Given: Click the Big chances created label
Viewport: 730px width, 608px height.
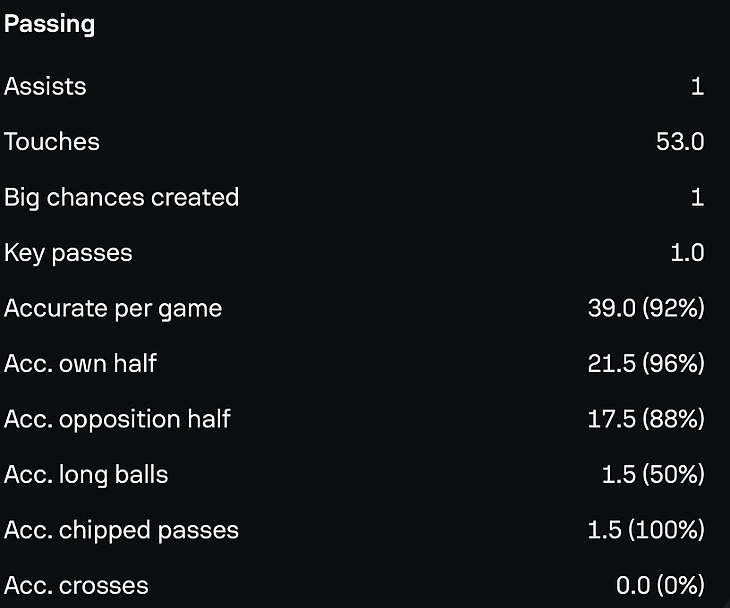Looking at the screenshot, I should tap(121, 197).
